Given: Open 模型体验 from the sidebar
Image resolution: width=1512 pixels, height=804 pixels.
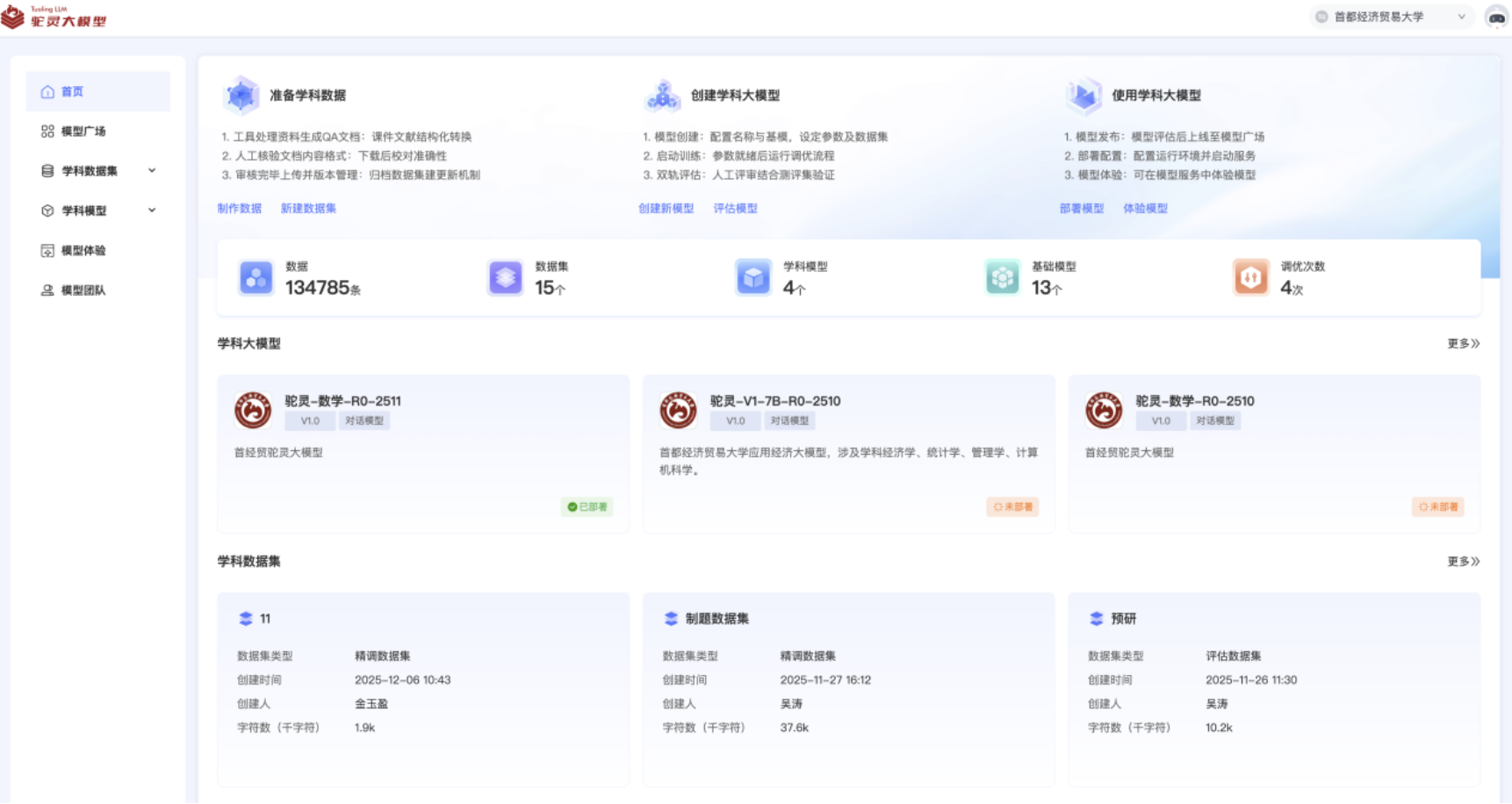Looking at the screenshot, I should (x=83, y=251).
